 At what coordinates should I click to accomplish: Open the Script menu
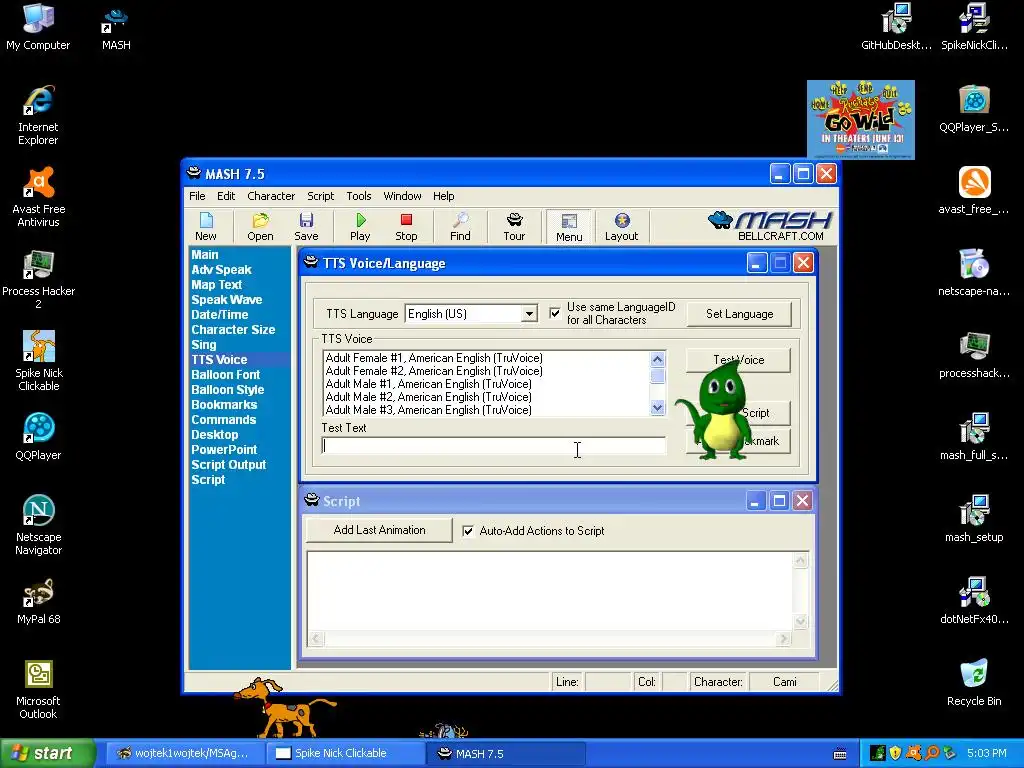click(321, 196)
